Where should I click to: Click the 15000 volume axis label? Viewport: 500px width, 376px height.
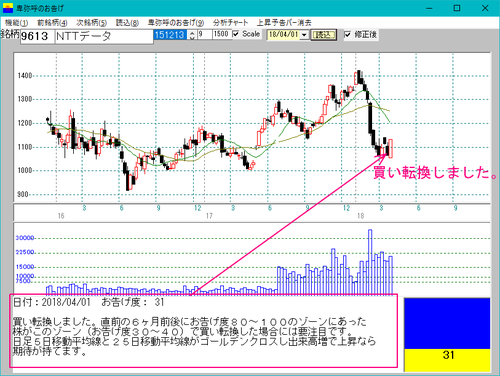25,267
